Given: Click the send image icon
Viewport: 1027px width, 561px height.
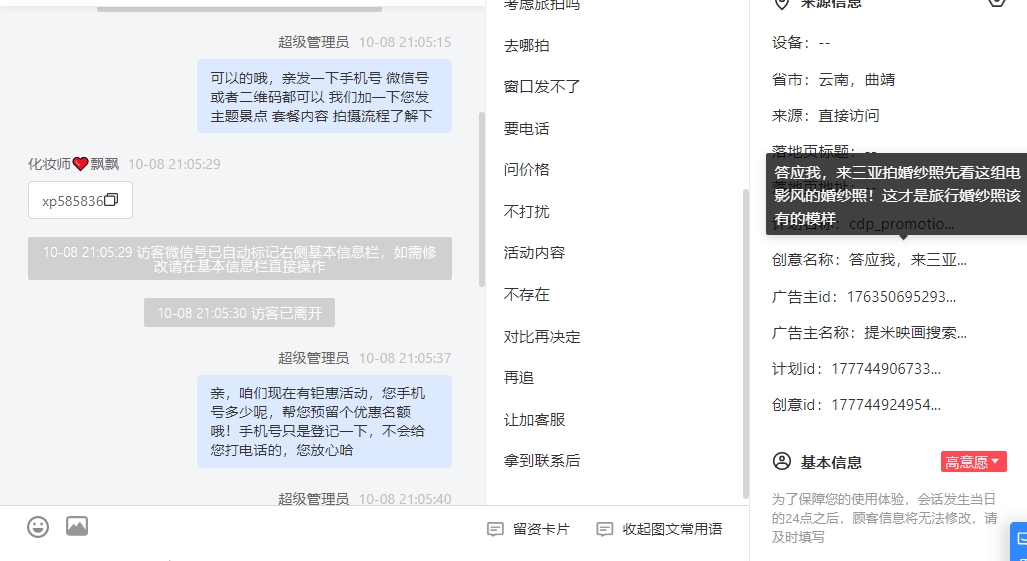Looking at the screenshot, I should click(x=77, y=526).
